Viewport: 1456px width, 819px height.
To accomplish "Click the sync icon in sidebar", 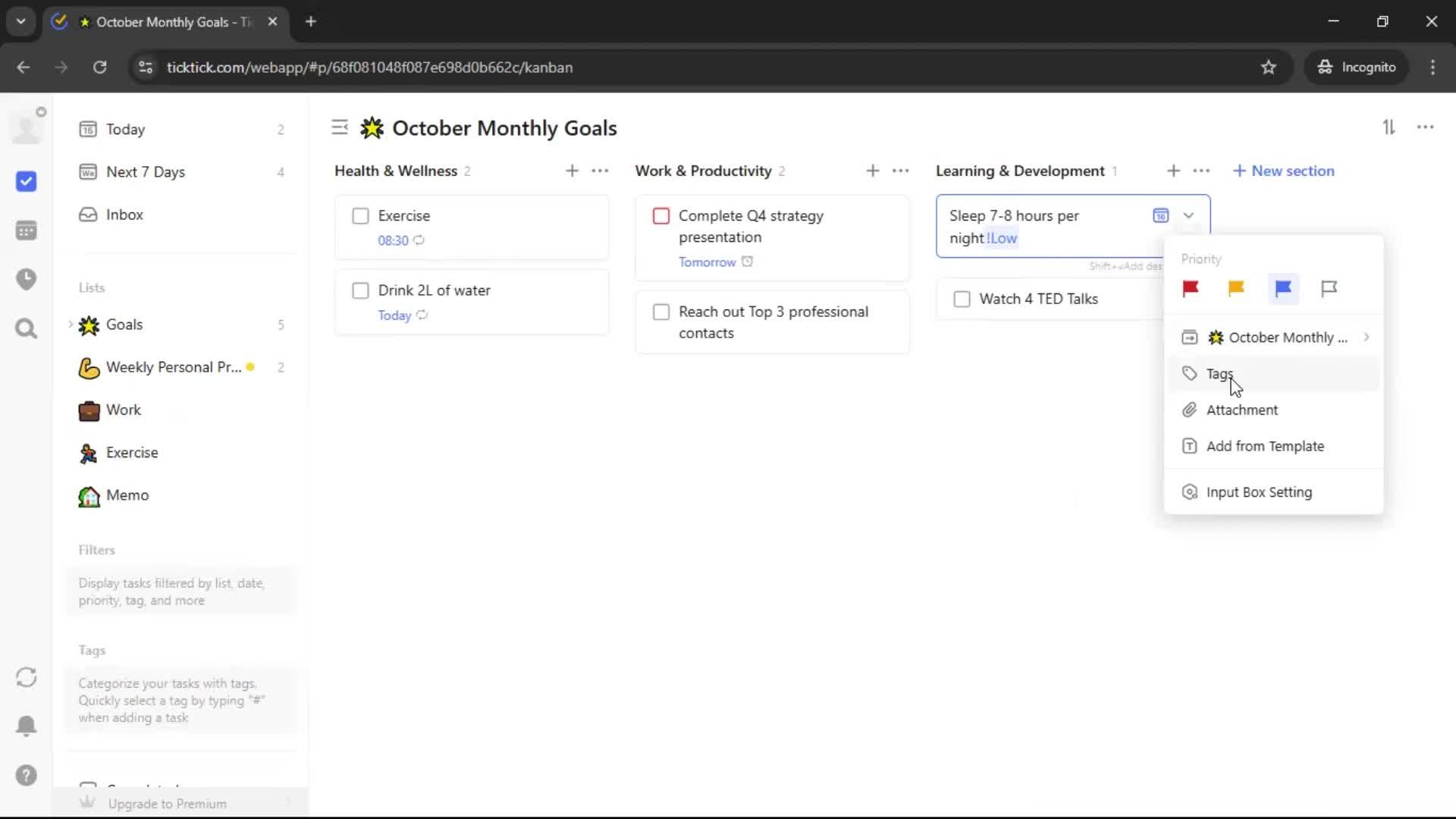I will 26,677.
